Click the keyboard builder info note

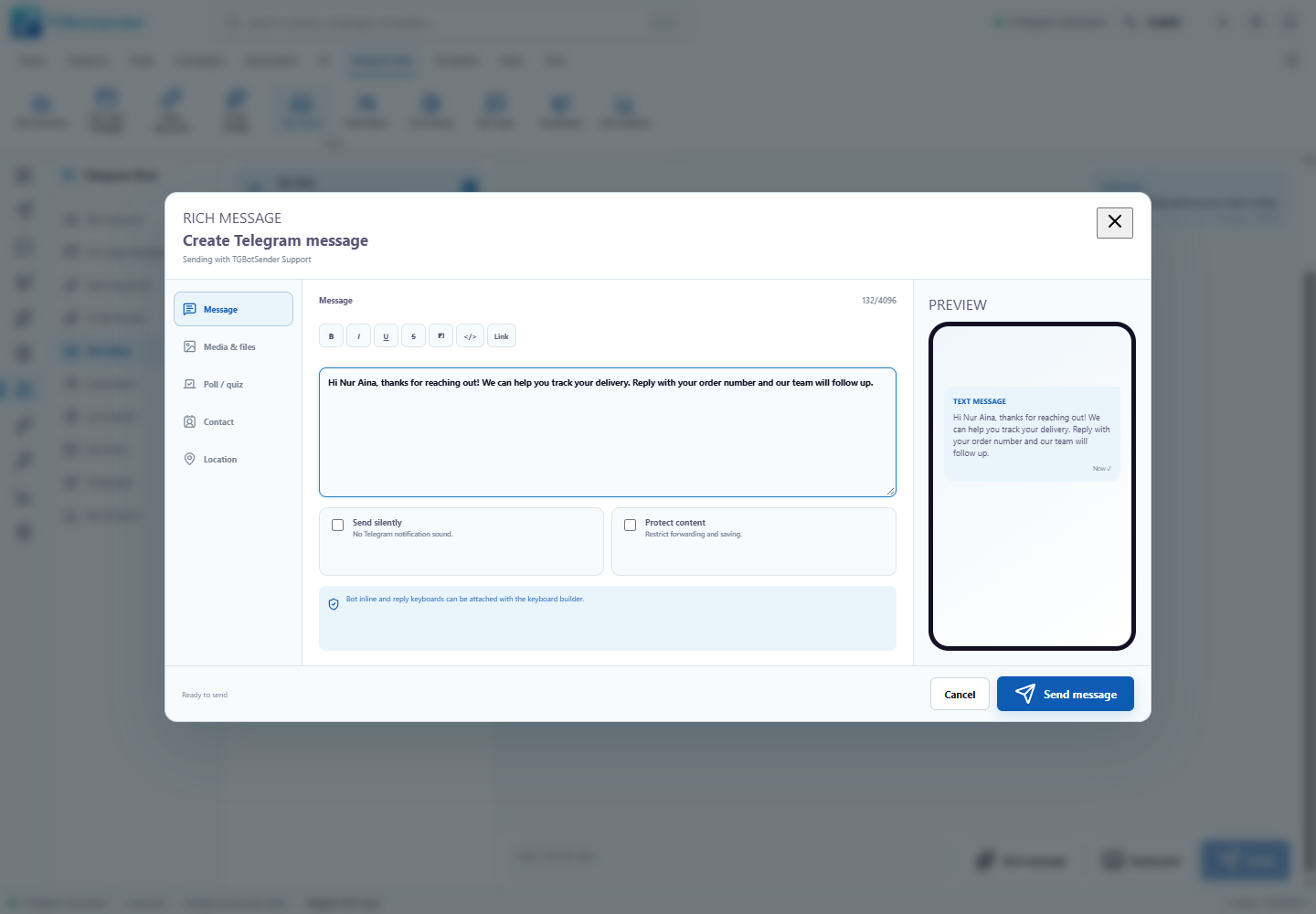(608, 618)
